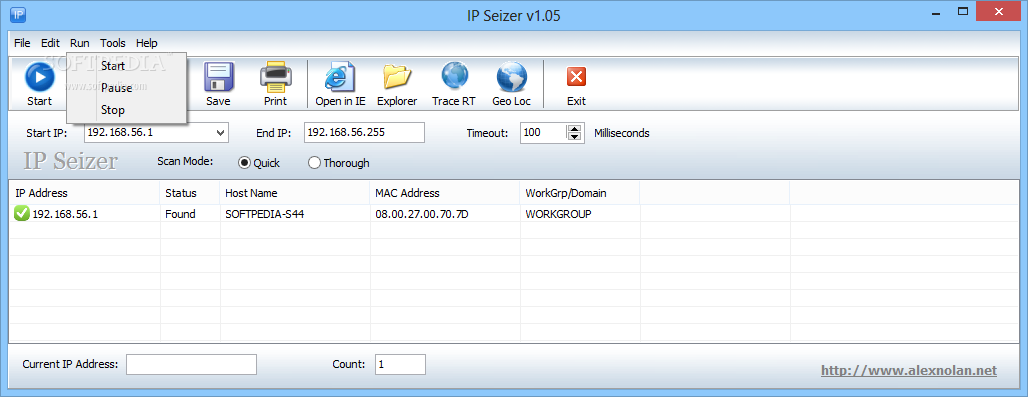Click the Current IP Address box
The width and height of the screenshot is (1028, 397).
coord(191,364)
